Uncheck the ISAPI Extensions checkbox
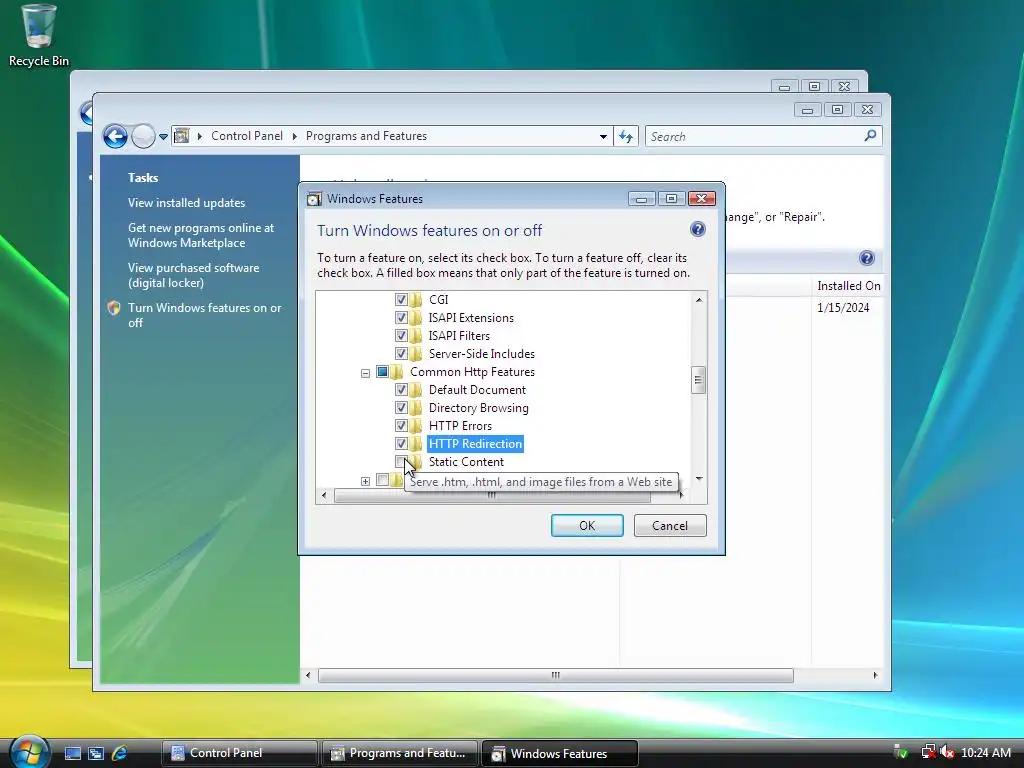Viewport: 1024px width, 768px height. click(401, 318)
